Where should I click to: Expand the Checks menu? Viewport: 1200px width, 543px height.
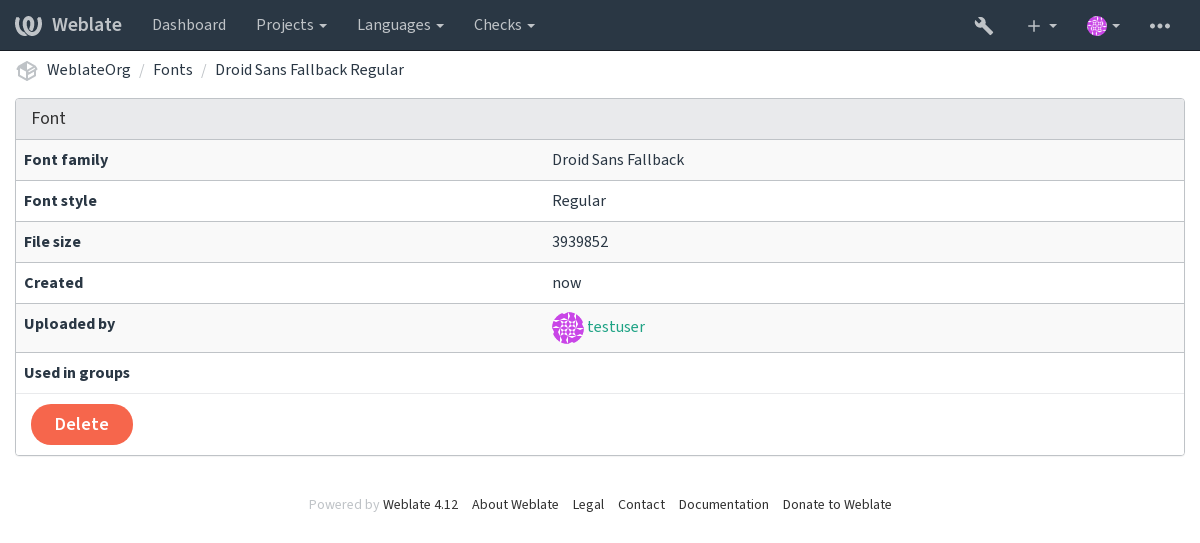(x=504, y=25)
